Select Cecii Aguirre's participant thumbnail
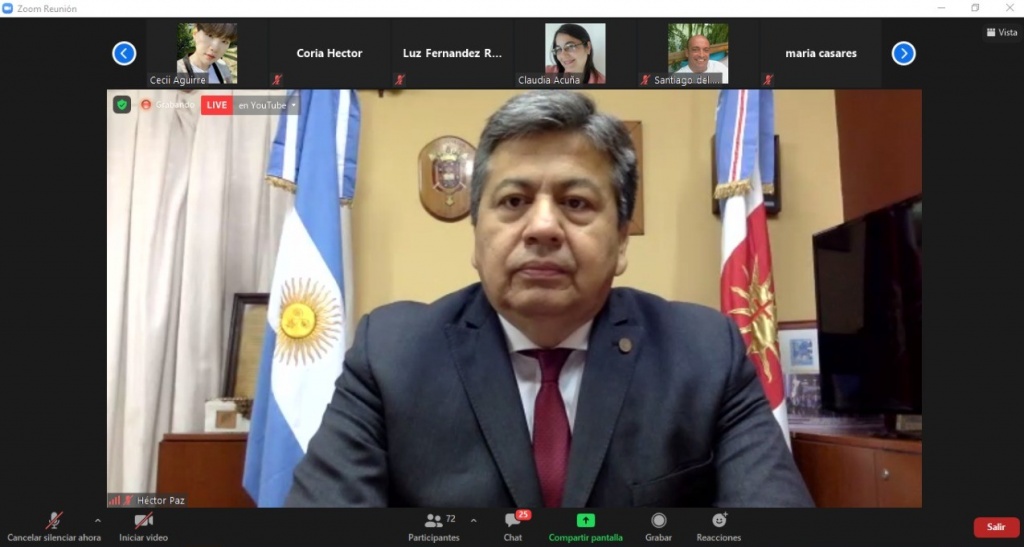1024x547 pixels. click(207, 54)
